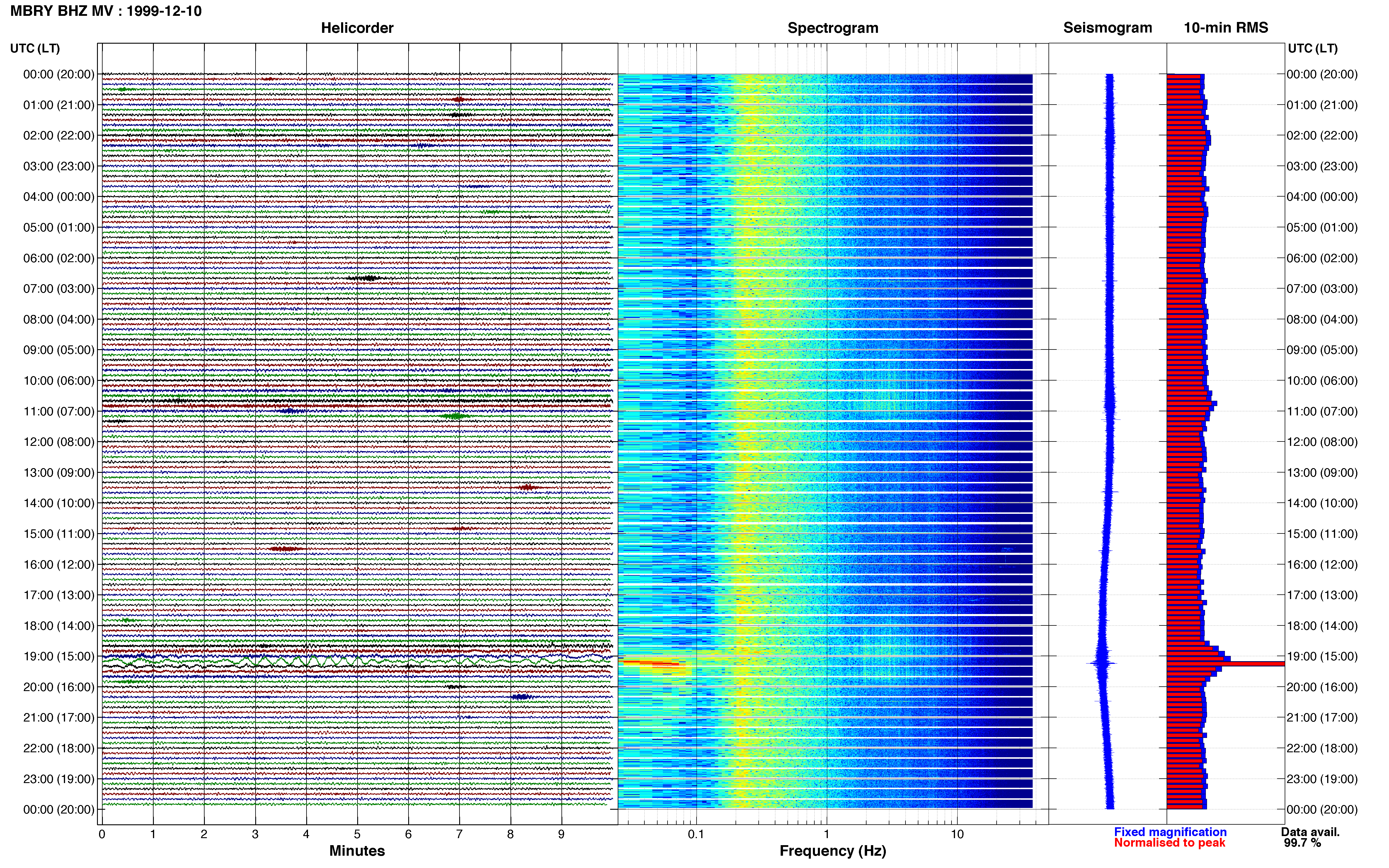Click right time label 02:00 (22:00)
This screenshot has width=1389, height=868.
(x=1322, y=135)
